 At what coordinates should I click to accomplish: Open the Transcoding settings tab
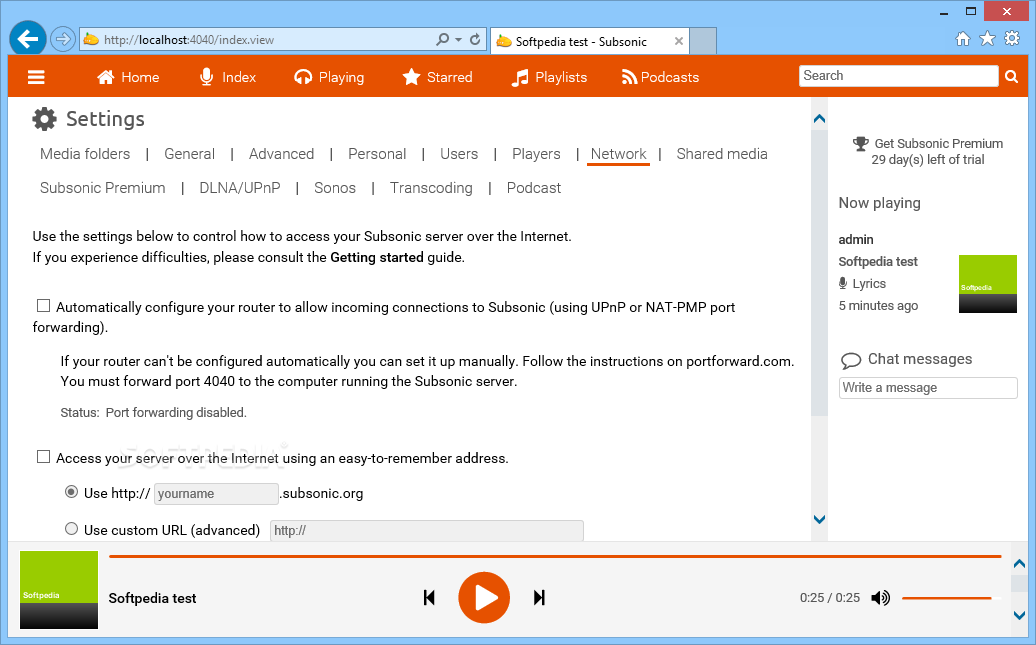coord(431,188)
